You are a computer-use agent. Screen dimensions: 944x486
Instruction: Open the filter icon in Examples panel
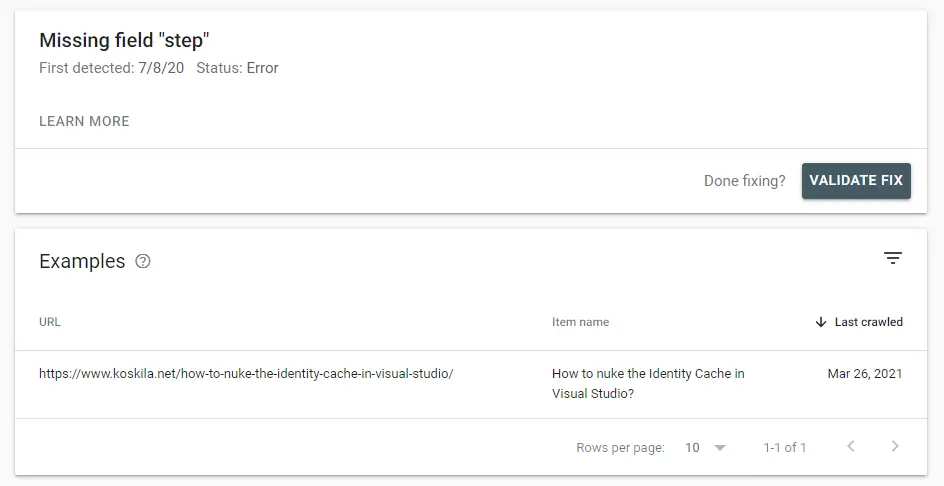892,259
